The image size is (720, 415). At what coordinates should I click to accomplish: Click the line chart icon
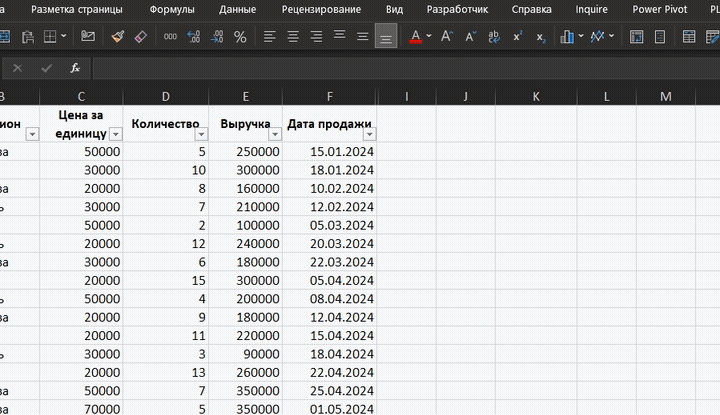pyautogui.click(x=597, y=36)
